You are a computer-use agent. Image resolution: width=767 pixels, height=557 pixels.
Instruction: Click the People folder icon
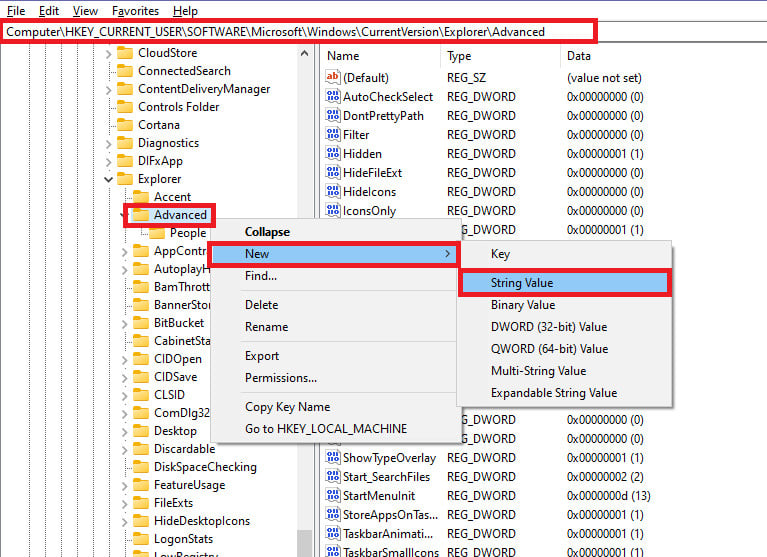[x=157, y=233]
